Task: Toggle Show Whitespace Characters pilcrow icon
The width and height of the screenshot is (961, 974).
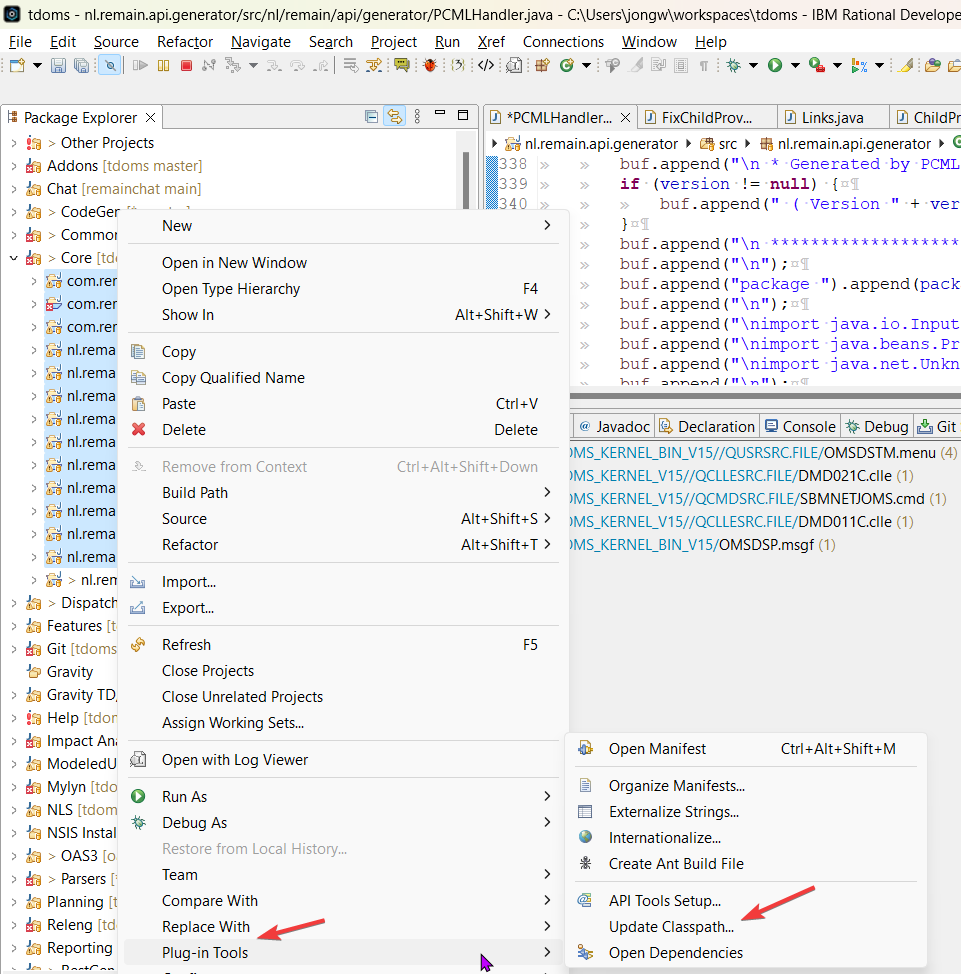Action: click(704, 65)
